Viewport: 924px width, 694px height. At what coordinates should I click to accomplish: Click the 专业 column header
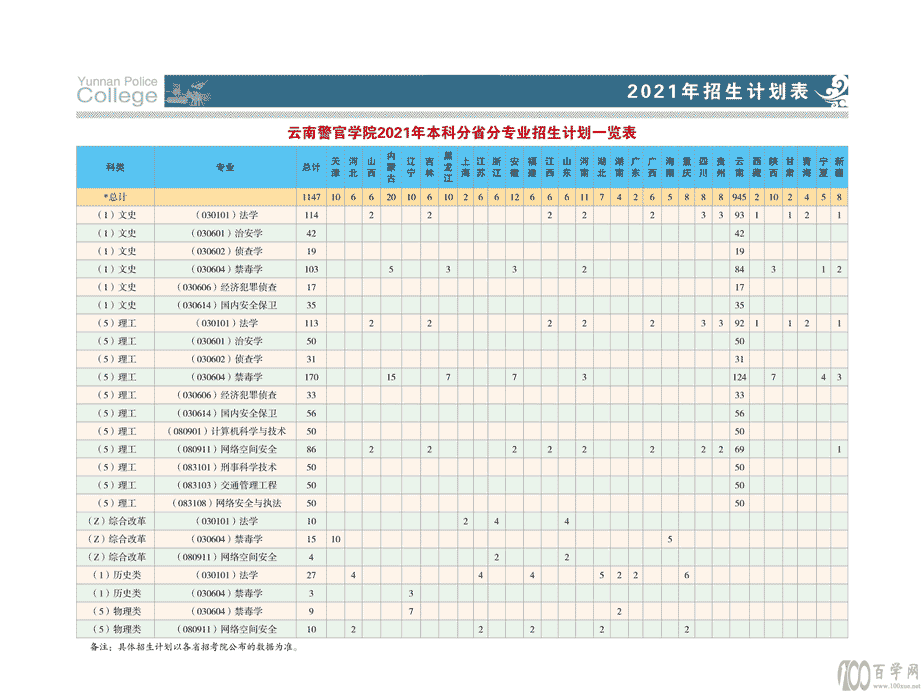225,167
